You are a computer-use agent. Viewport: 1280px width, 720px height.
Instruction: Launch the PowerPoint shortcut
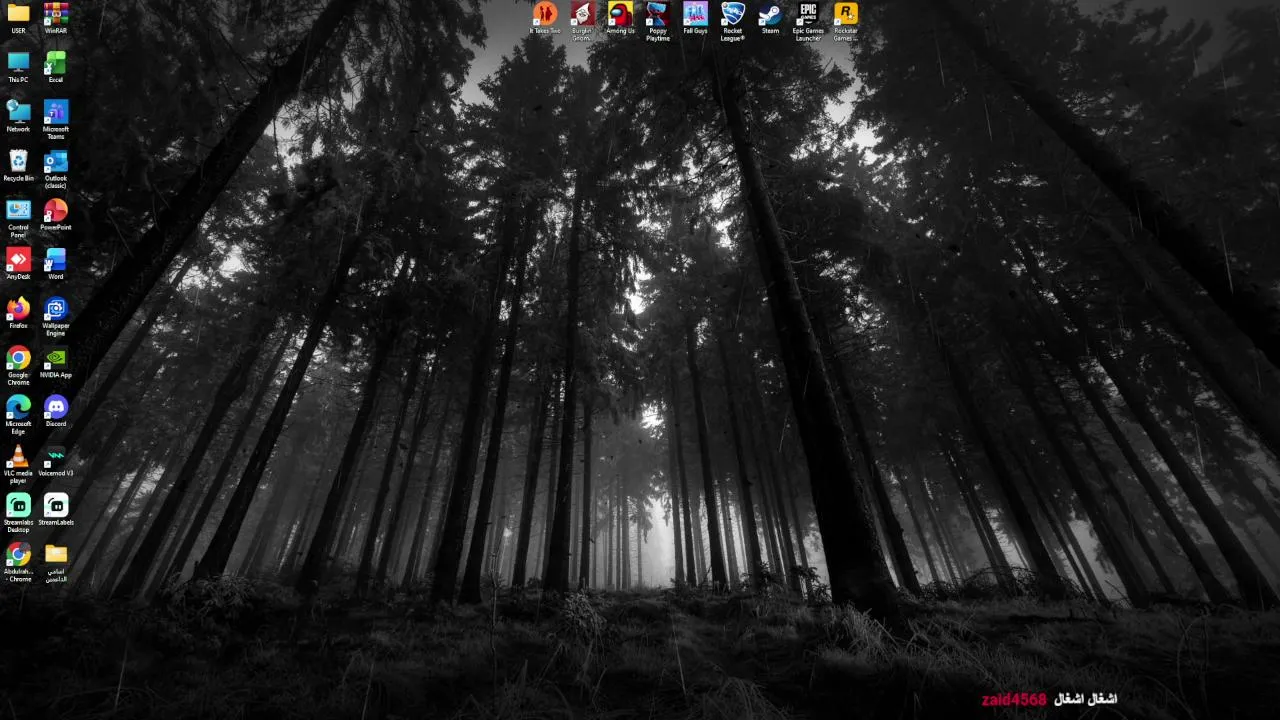point(56,214)
